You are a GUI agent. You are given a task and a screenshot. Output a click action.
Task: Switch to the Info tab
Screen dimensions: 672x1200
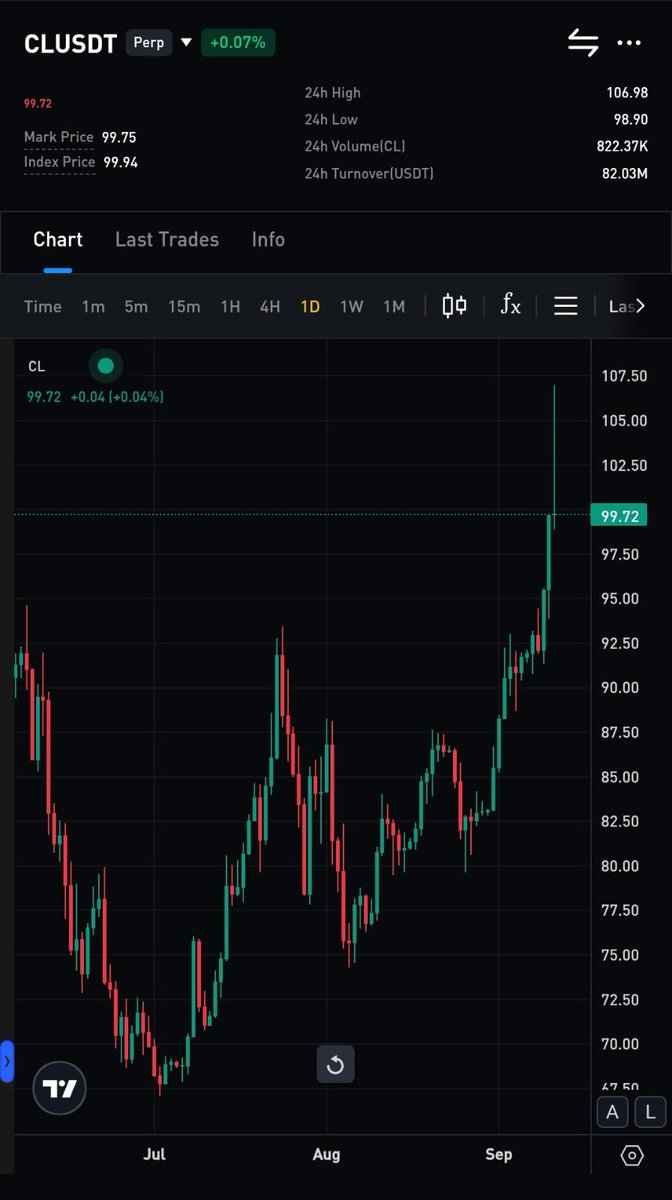(268, 239)
